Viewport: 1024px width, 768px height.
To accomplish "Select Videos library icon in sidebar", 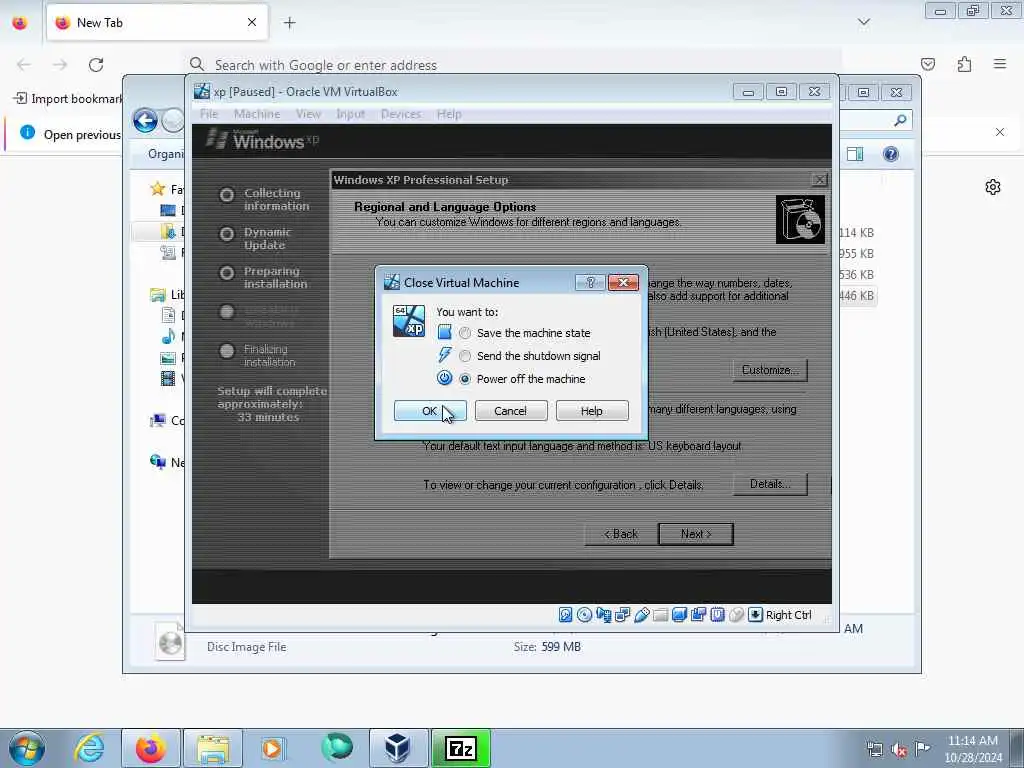I will point(168,379).
